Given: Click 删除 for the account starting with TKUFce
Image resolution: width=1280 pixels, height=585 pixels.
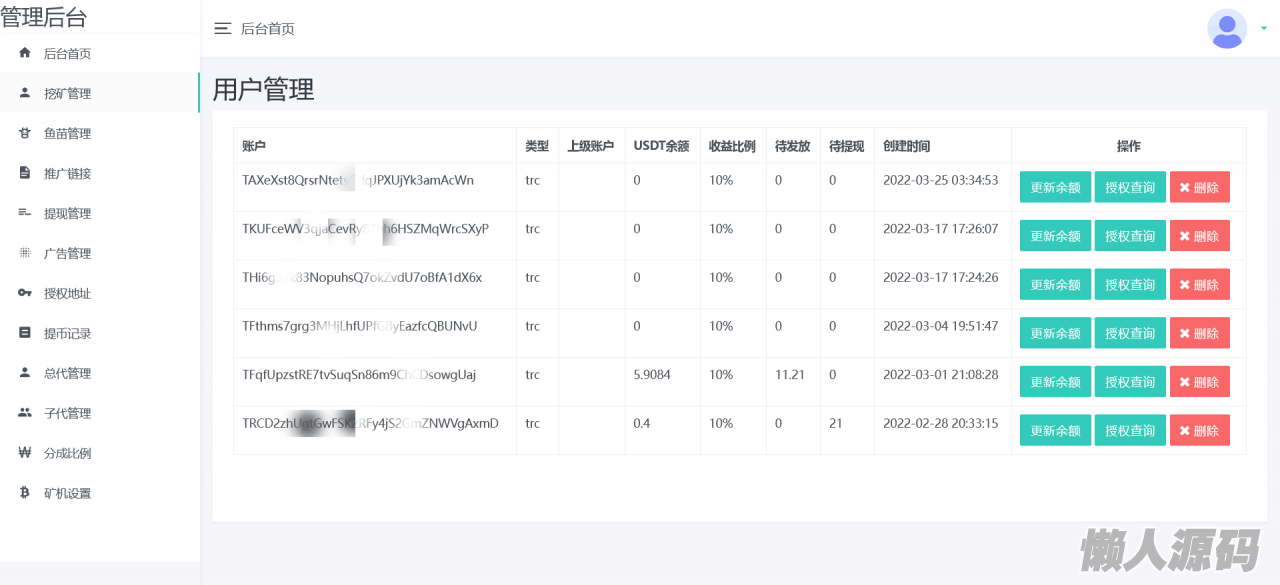Looking at the screenshot, I should pyautogui.click(x=1199, y=236).
